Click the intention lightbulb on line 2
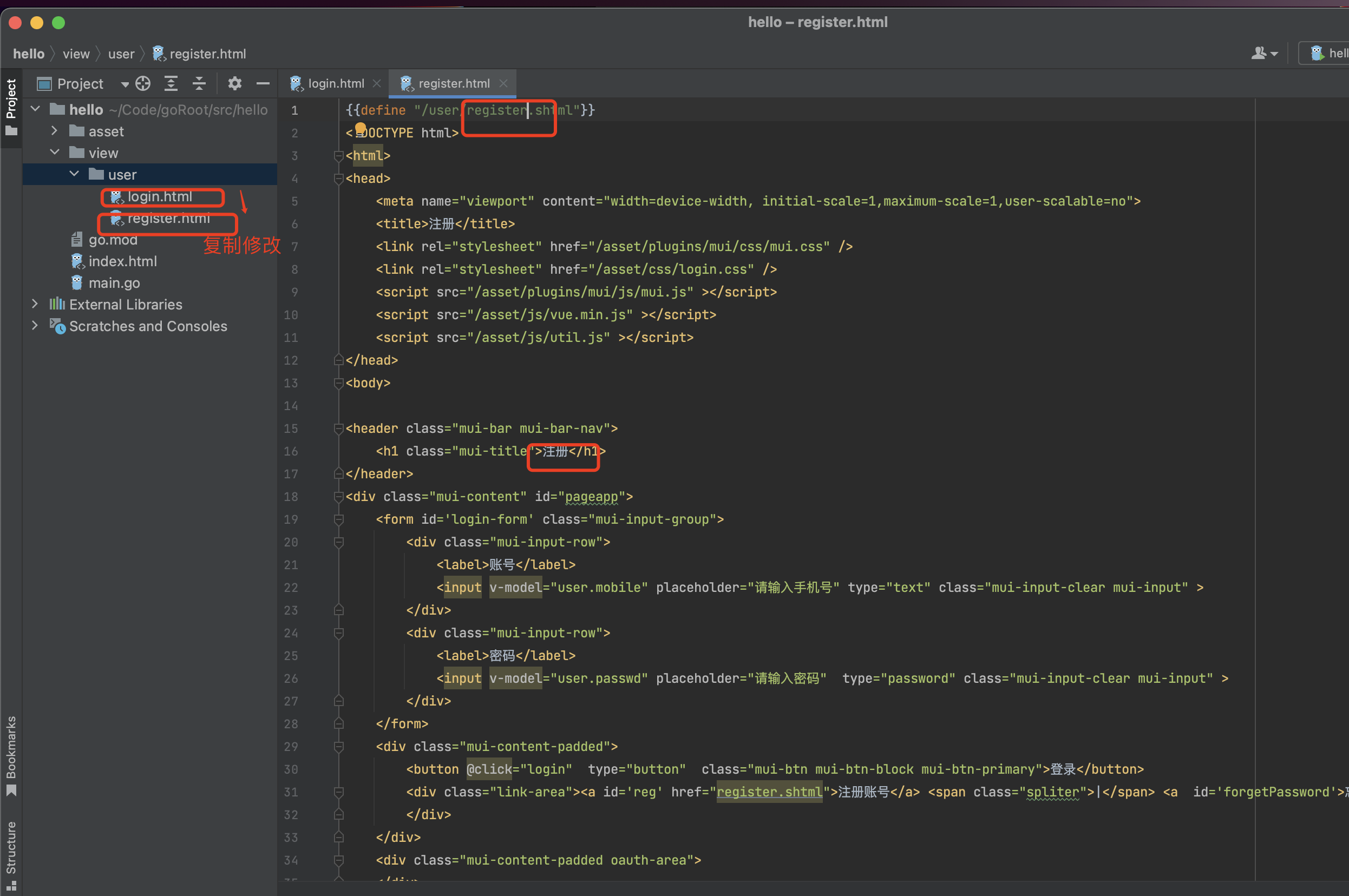This screenshot has height=896, width=1349. tap(360, 128)
